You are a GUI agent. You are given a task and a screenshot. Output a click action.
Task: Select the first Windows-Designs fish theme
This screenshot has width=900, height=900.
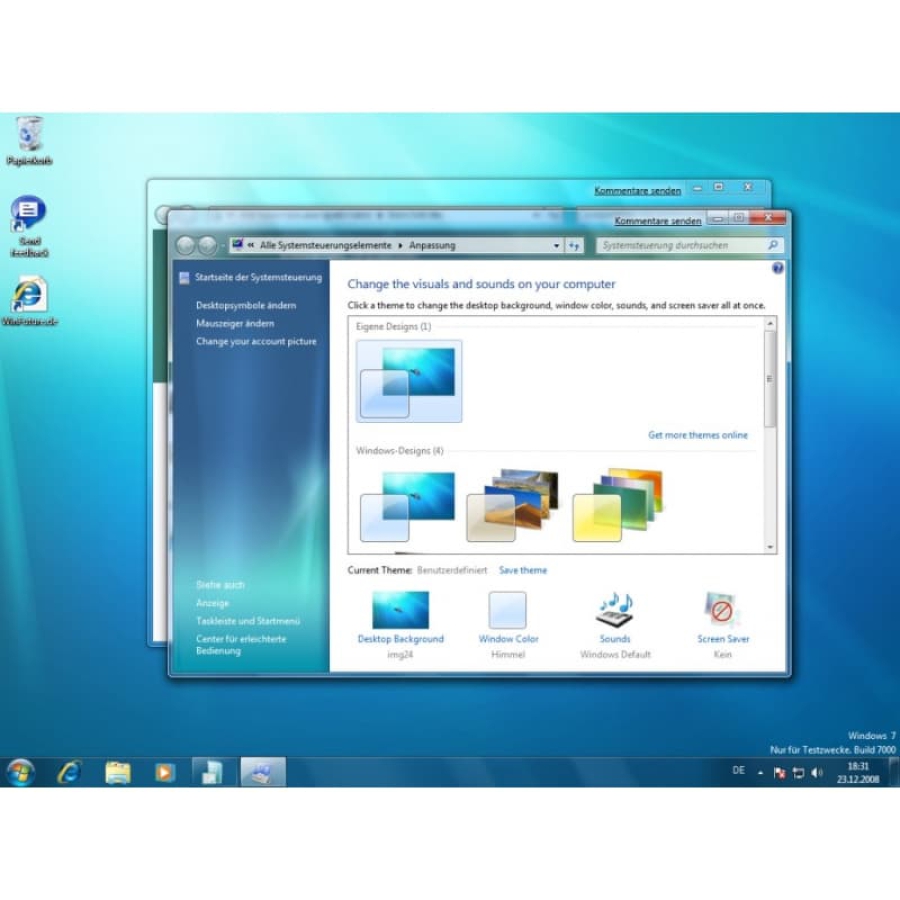coord(408,506)
